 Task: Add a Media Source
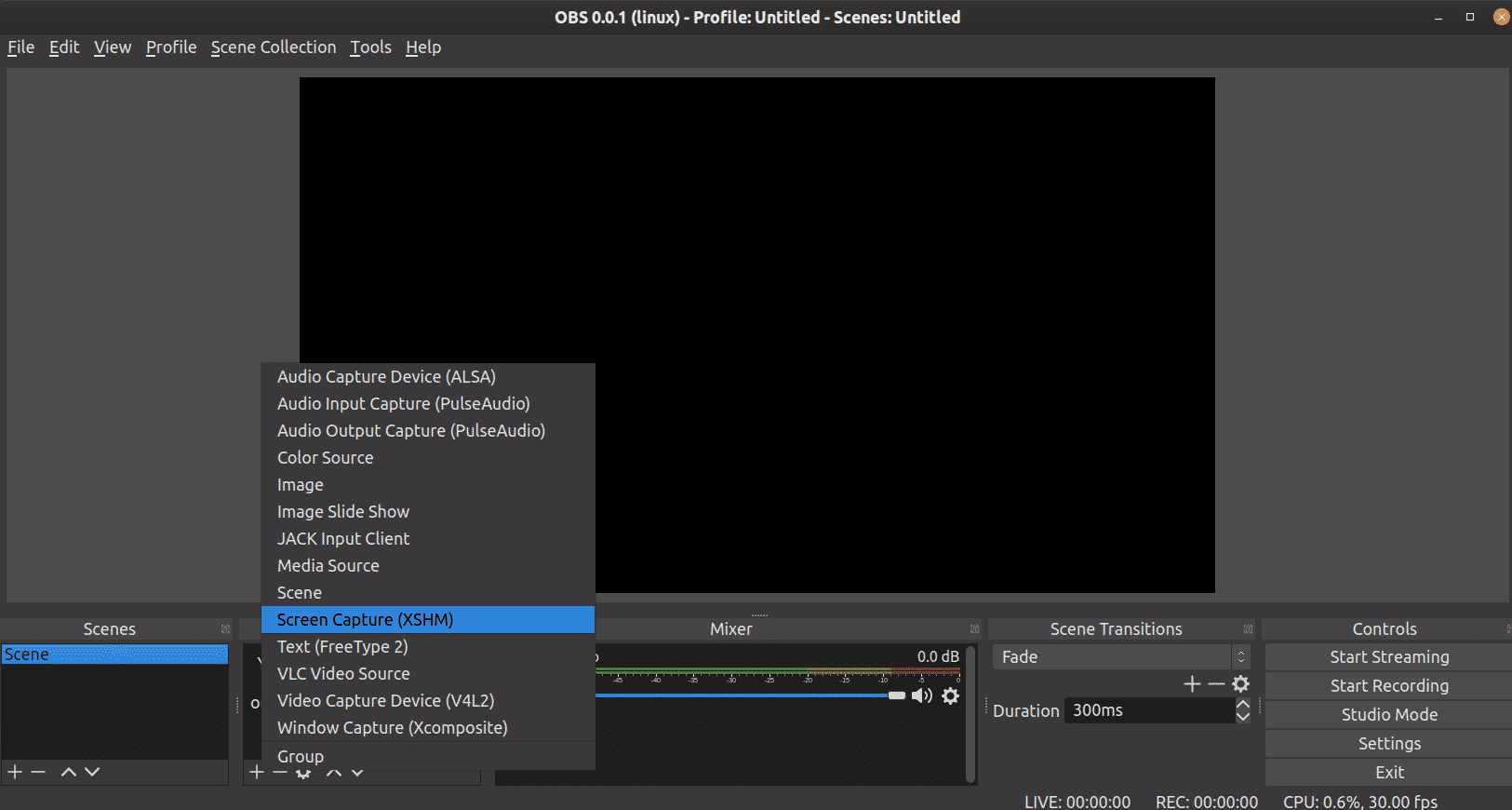tap(428, 565)
